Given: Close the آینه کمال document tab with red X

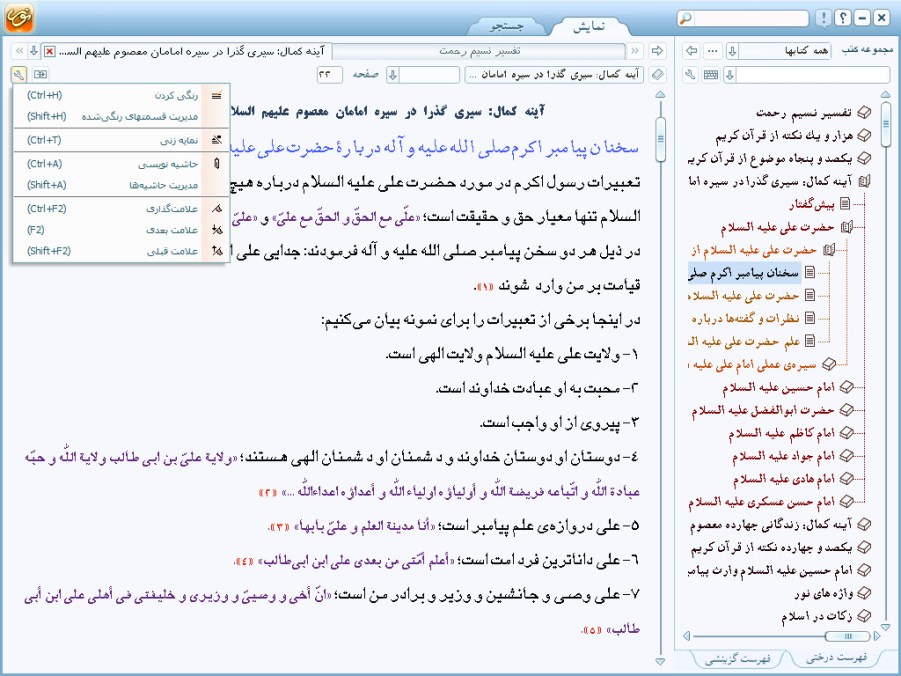Looking at the screenshot, I should pos(50,52).
